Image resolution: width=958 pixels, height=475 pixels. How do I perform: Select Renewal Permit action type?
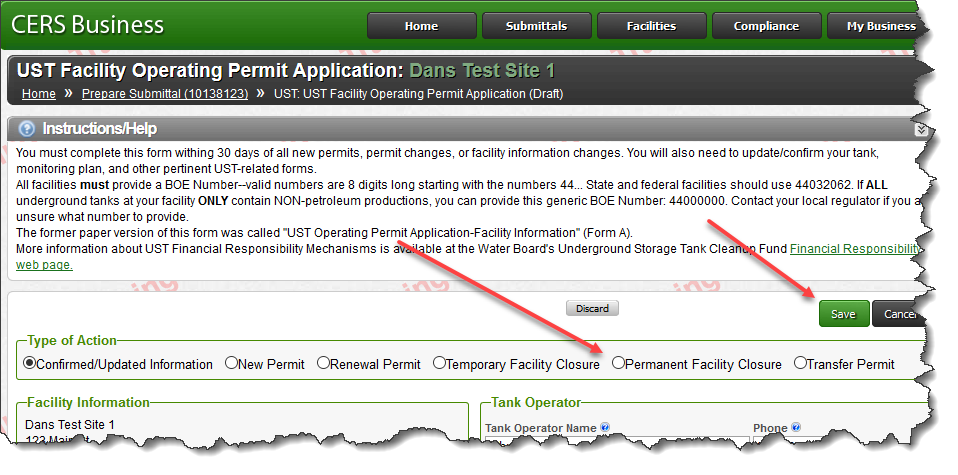pos(323,364)
